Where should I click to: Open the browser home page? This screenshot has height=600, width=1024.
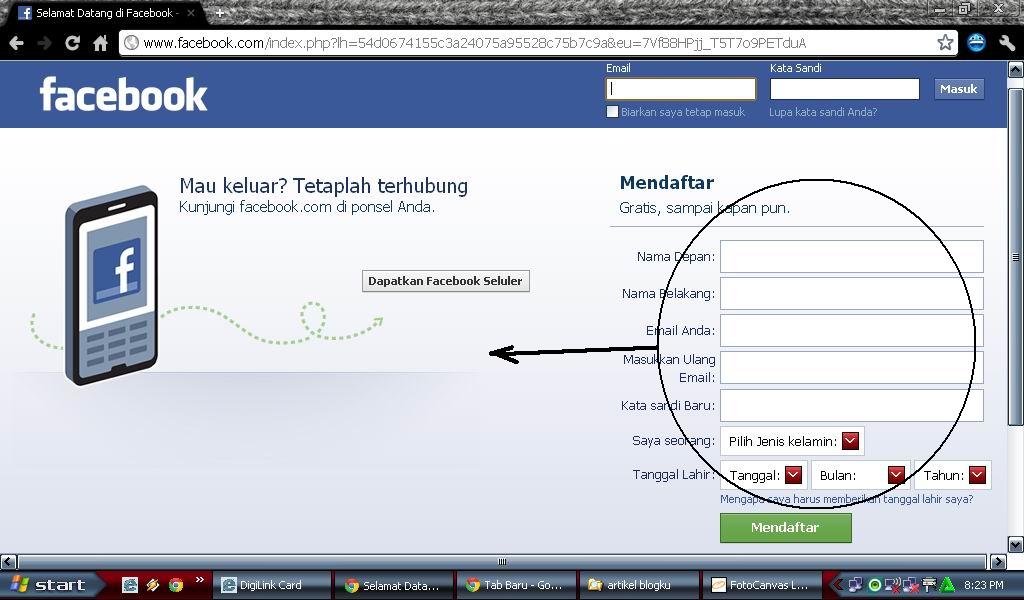click(99, 43)
